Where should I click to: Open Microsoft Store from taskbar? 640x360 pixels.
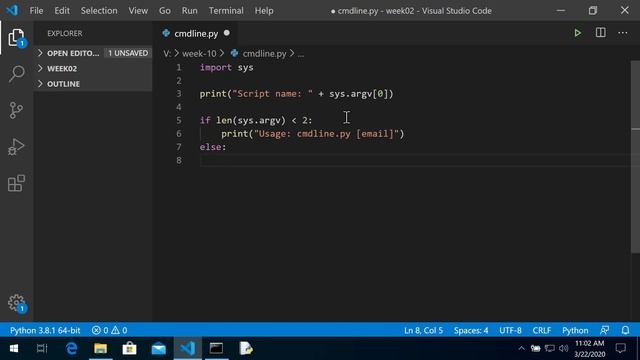129,349
